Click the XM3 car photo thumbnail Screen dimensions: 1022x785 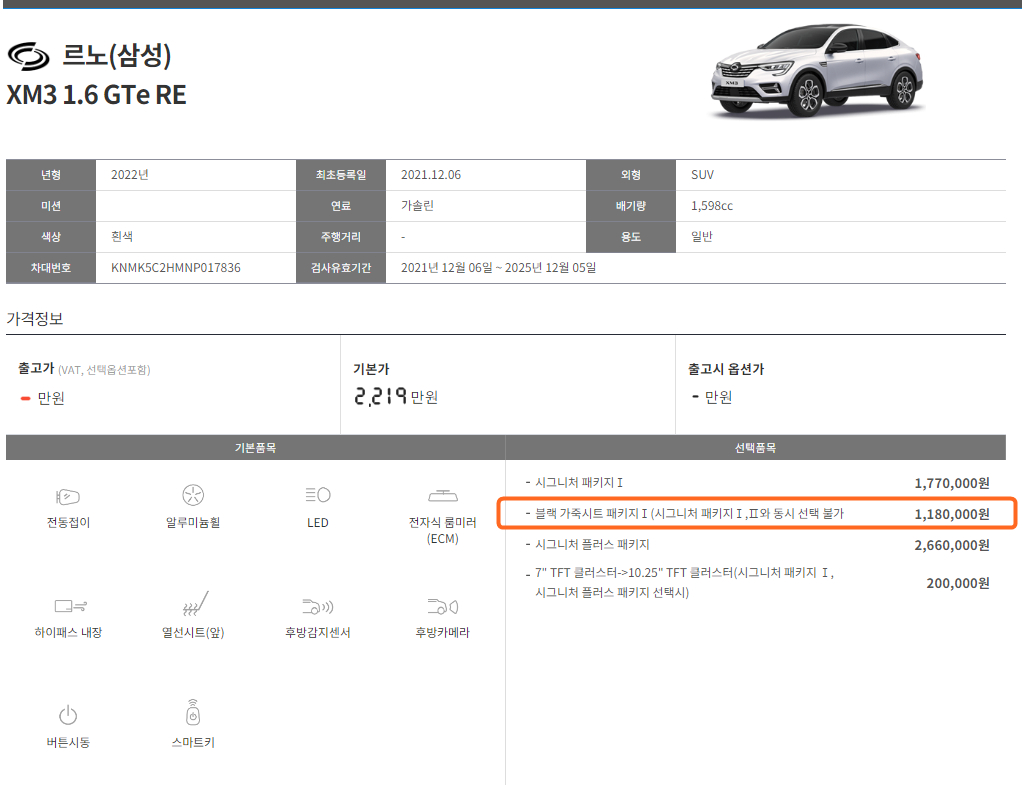[817, 70]
